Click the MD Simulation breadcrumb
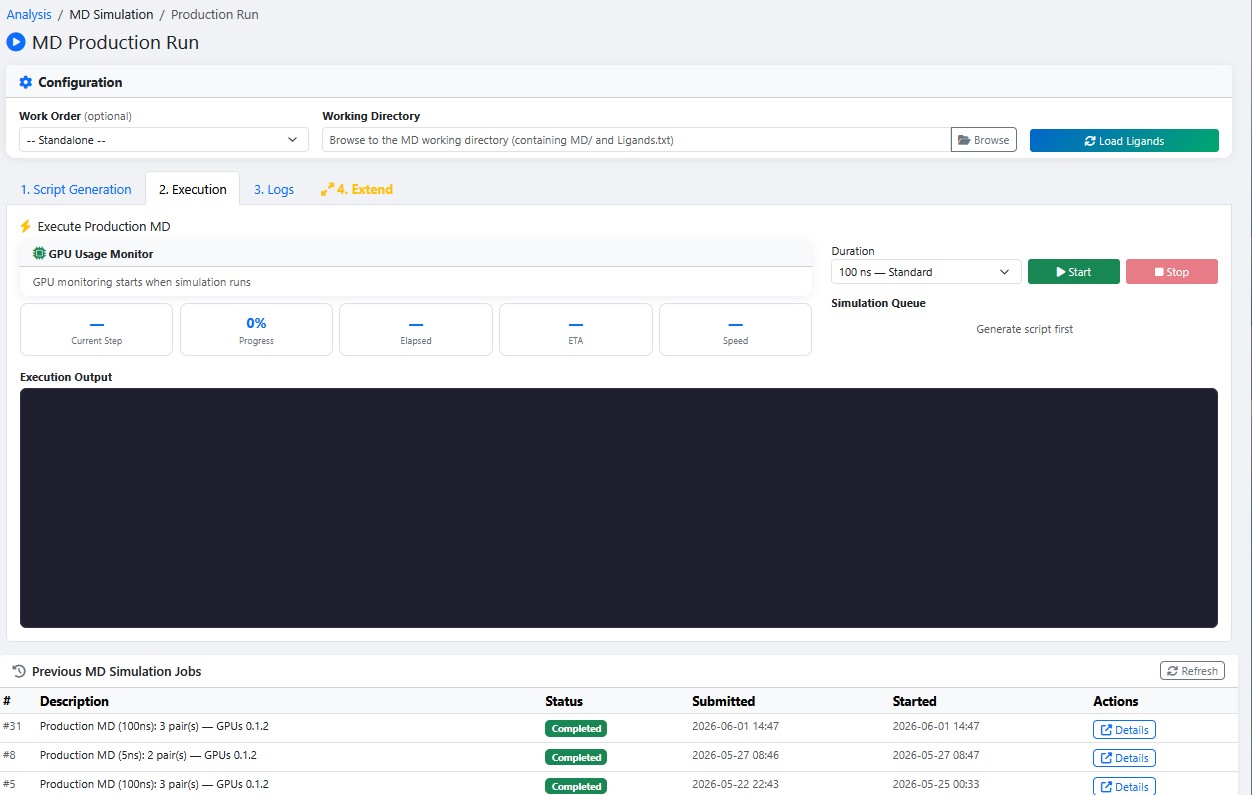Viewport: 1252px width, 795px height. coord(112,15)
